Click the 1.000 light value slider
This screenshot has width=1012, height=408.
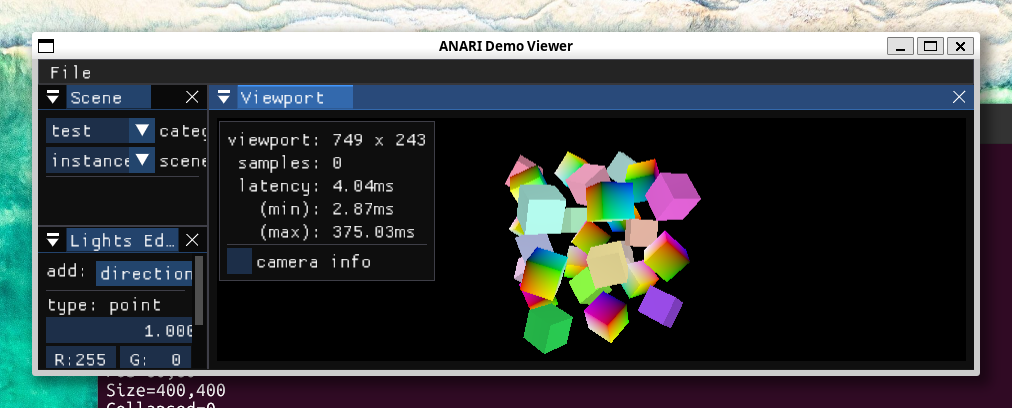click(120, 331)
